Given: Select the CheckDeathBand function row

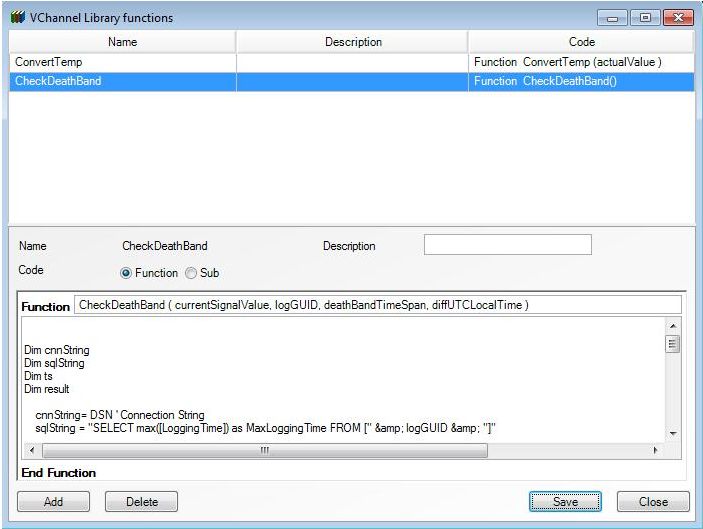Looking at the screenshot, I should pyautogui.click(x=122, y=81).
